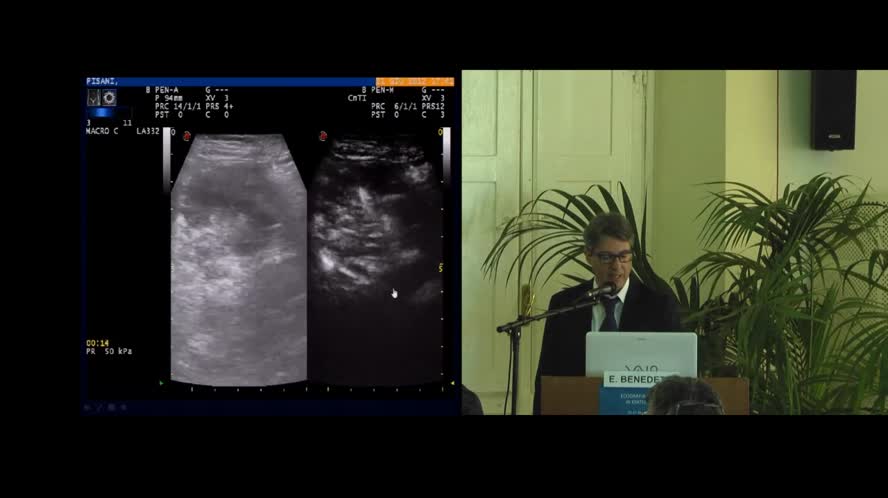Click the LA332 probe label
This screenshot has width=888, height=498.
coord(148,131)
